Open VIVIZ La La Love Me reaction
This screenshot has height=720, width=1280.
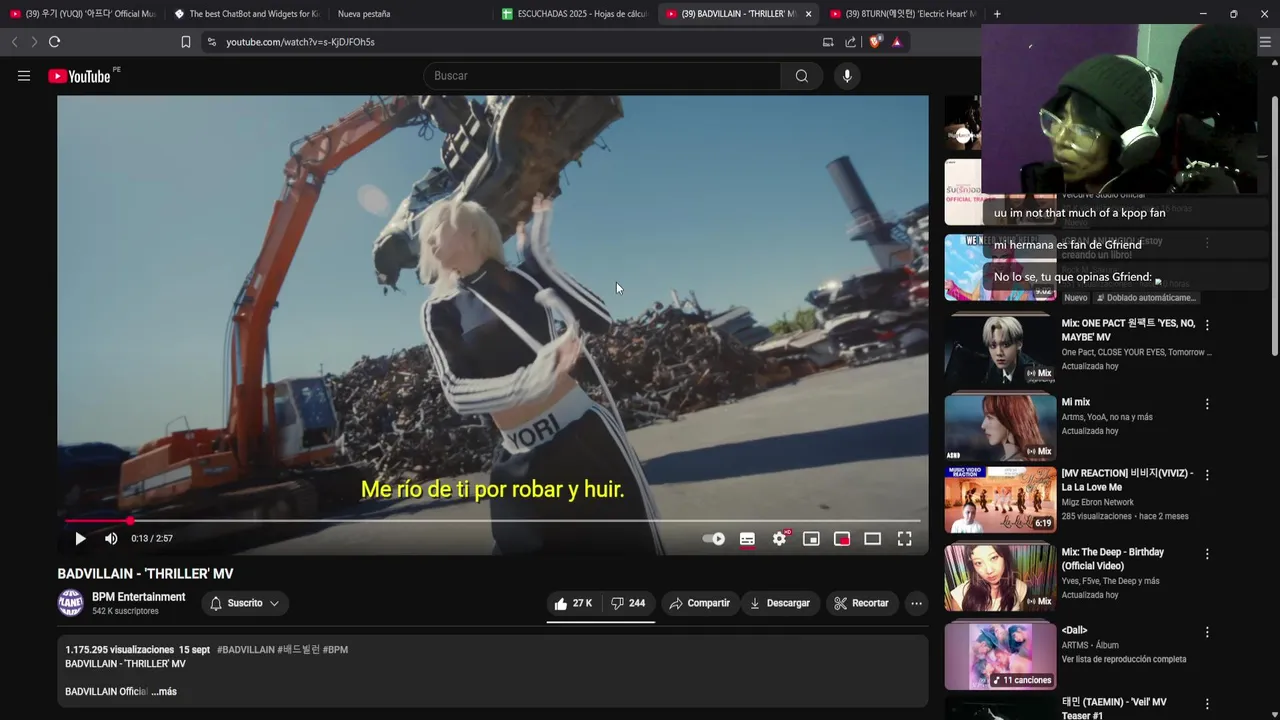[1000, 500]
